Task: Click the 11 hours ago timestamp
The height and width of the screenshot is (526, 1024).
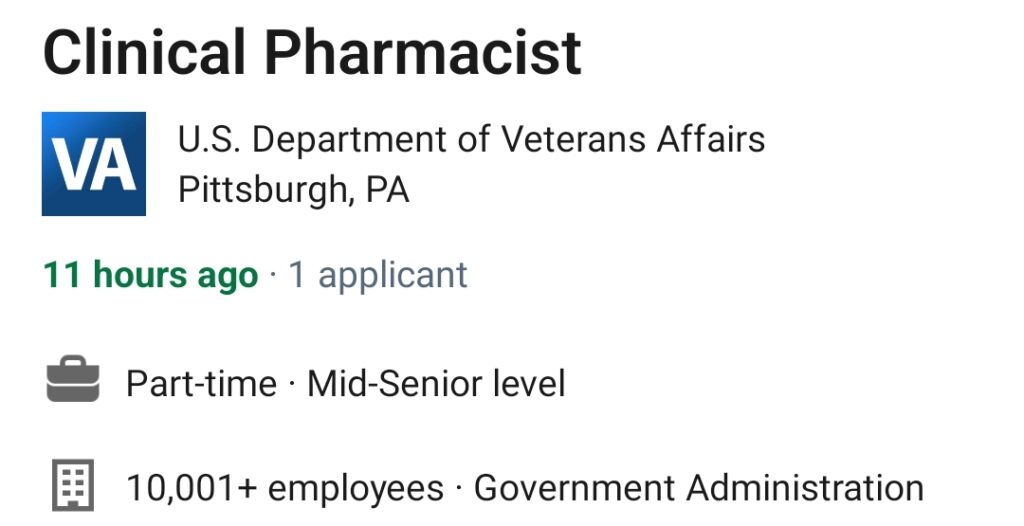Action: pyautogui.click(x=150, y=274)
